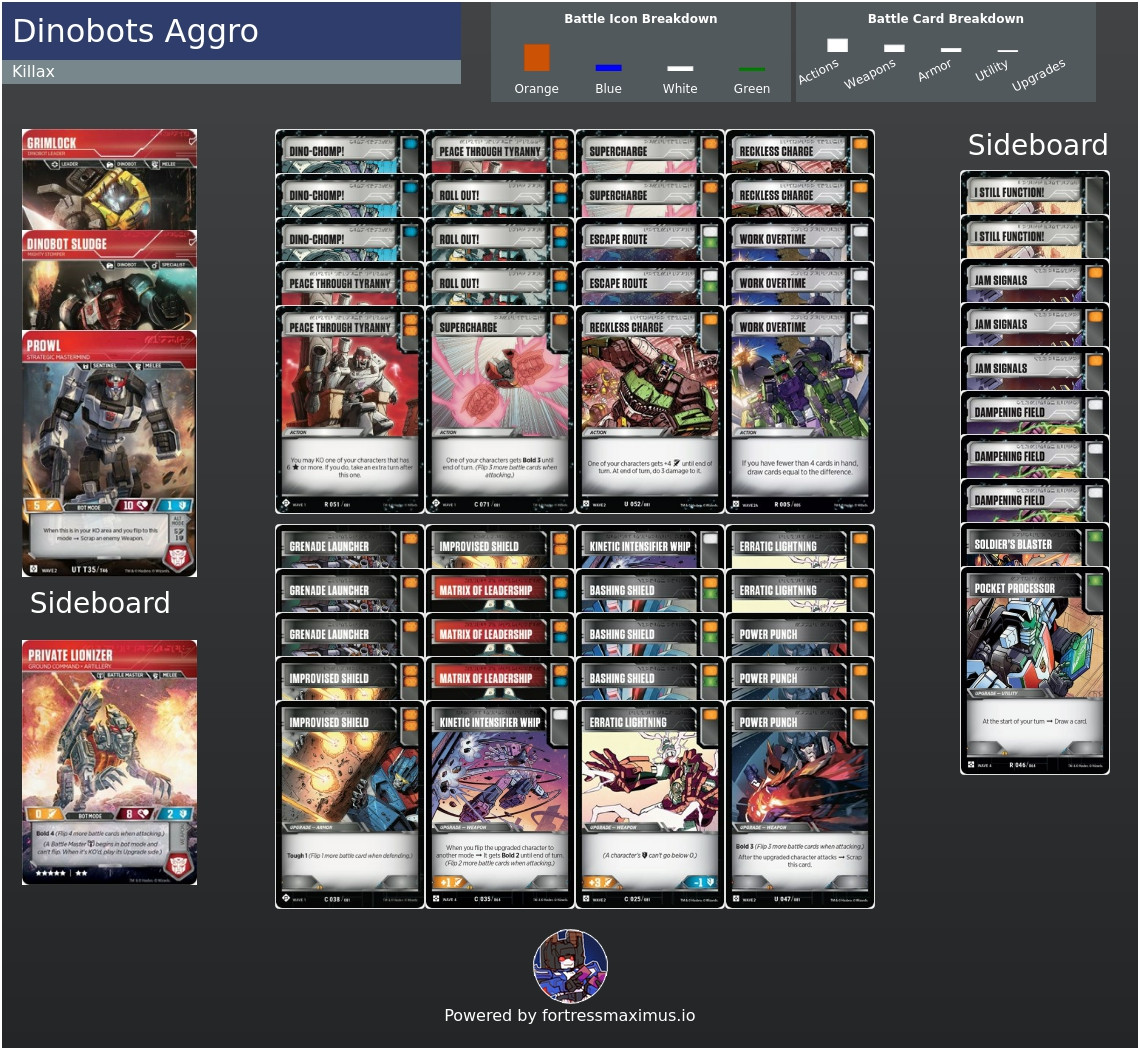The width and height of the screenshot is (1140, 1050).
Task: Click Prowl's attack stat 5 icon
Action: (x=44, y=505)
